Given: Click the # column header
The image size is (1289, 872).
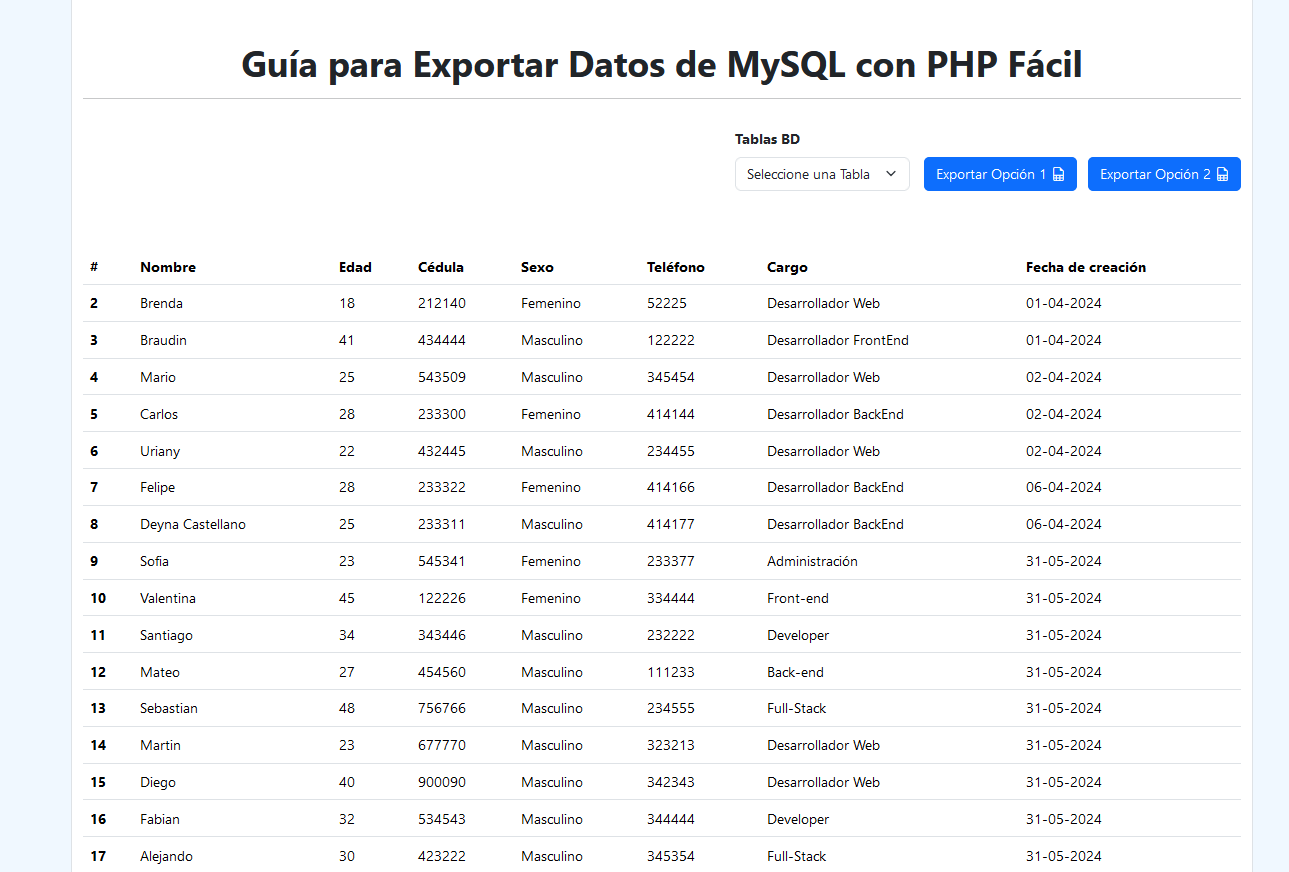Looking at the screenshot, I should point(94,267).
